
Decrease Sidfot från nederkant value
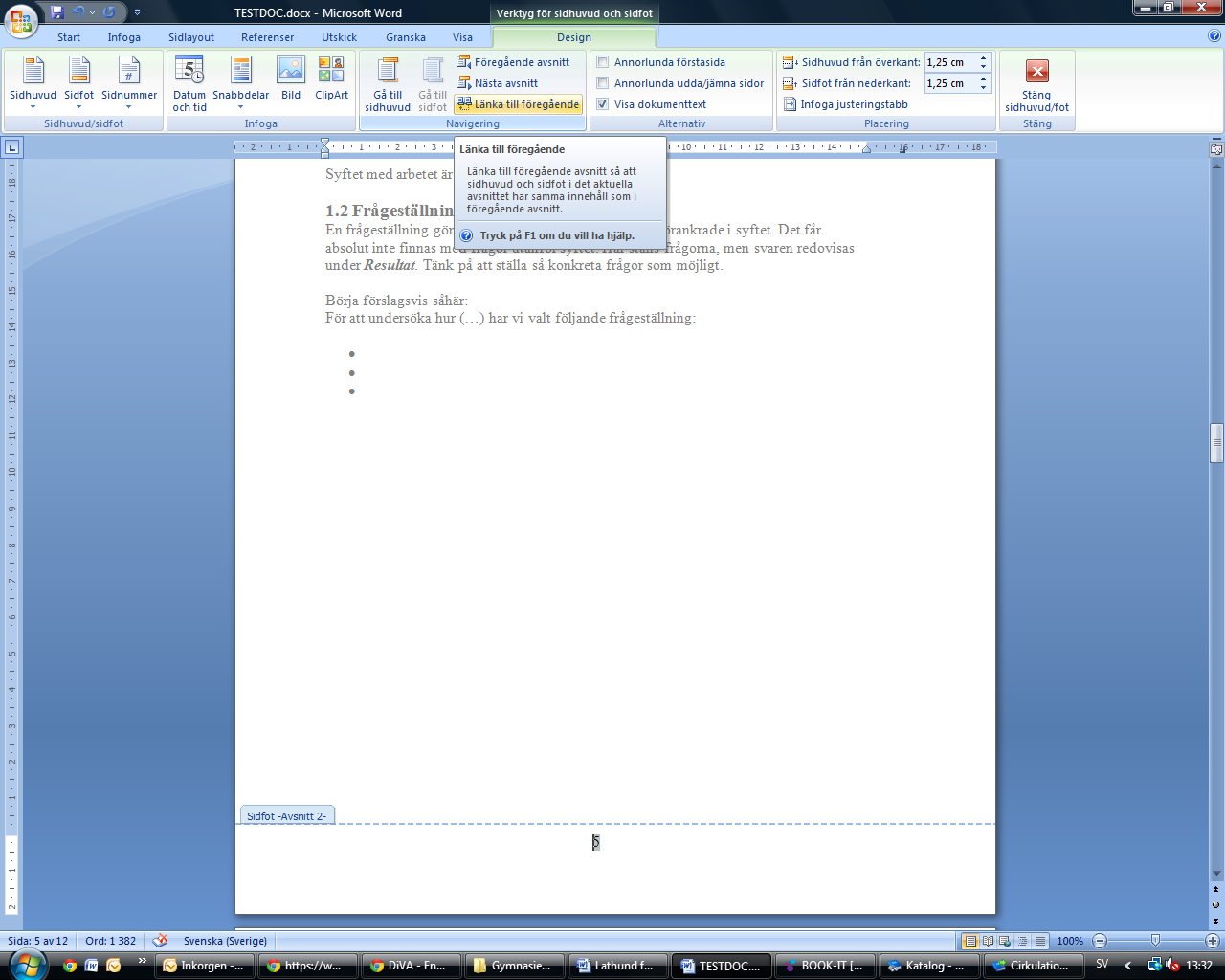pyautogui.click(x=983, y=88)
